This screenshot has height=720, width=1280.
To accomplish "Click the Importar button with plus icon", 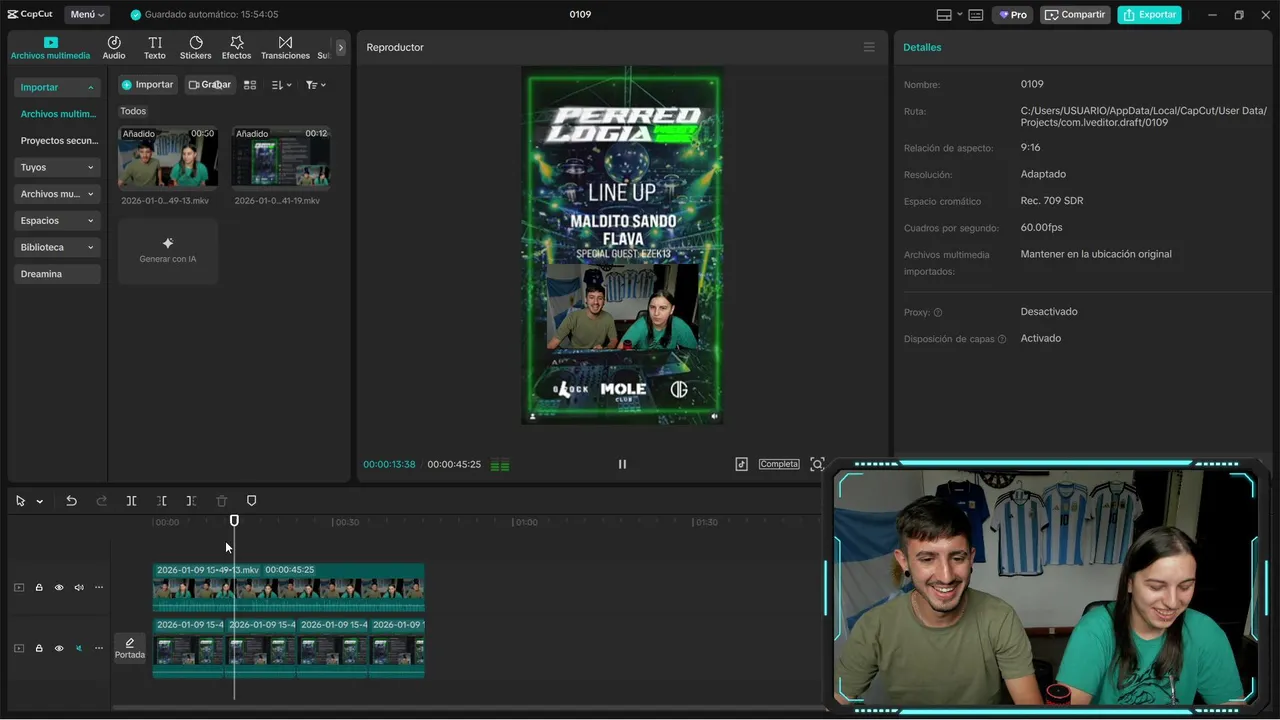I will (x=147, y=85).
